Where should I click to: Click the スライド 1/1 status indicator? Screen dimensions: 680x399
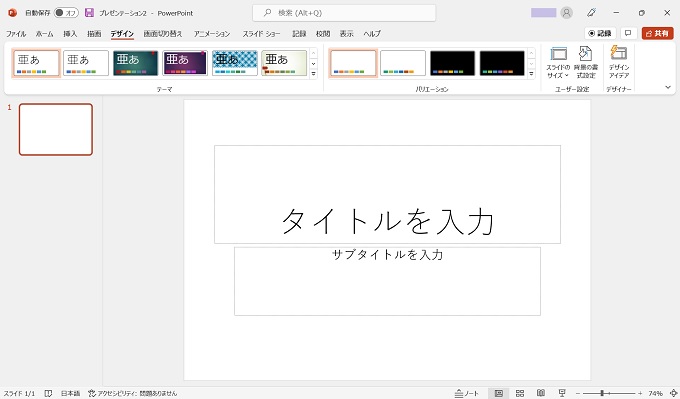click(19, 393)
